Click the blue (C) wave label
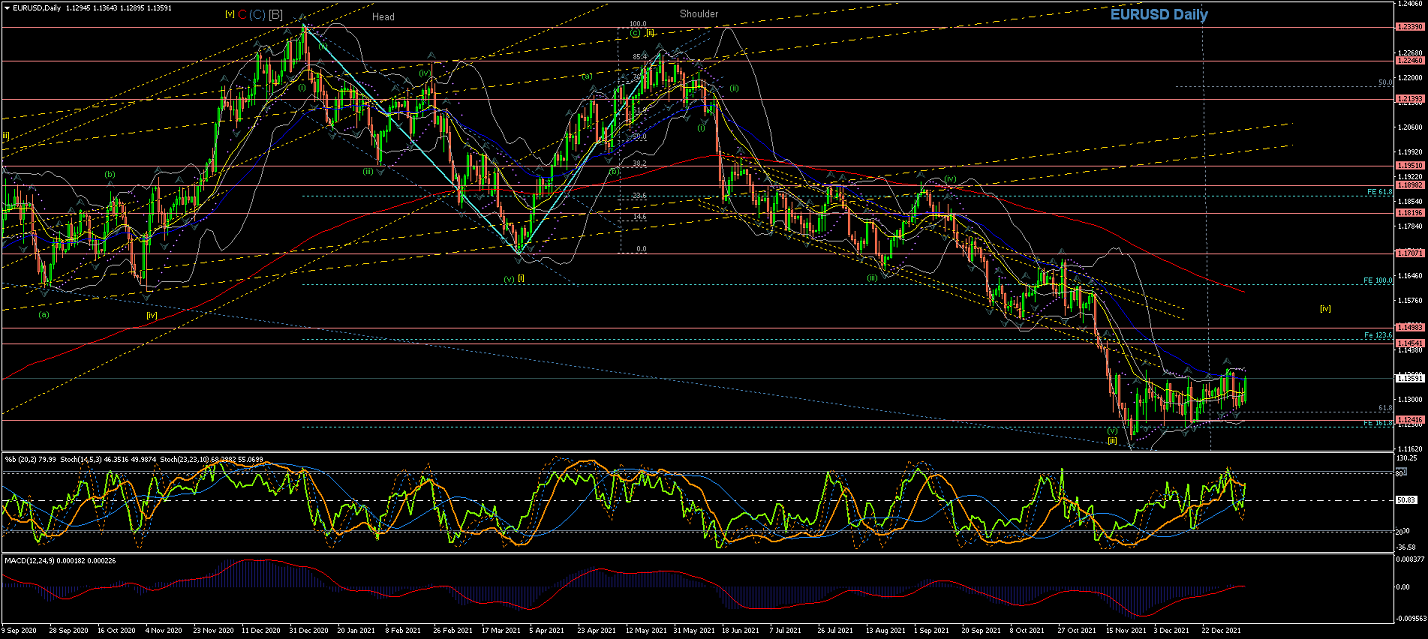Screen dimensions: 1428x639 pos(257,15)
